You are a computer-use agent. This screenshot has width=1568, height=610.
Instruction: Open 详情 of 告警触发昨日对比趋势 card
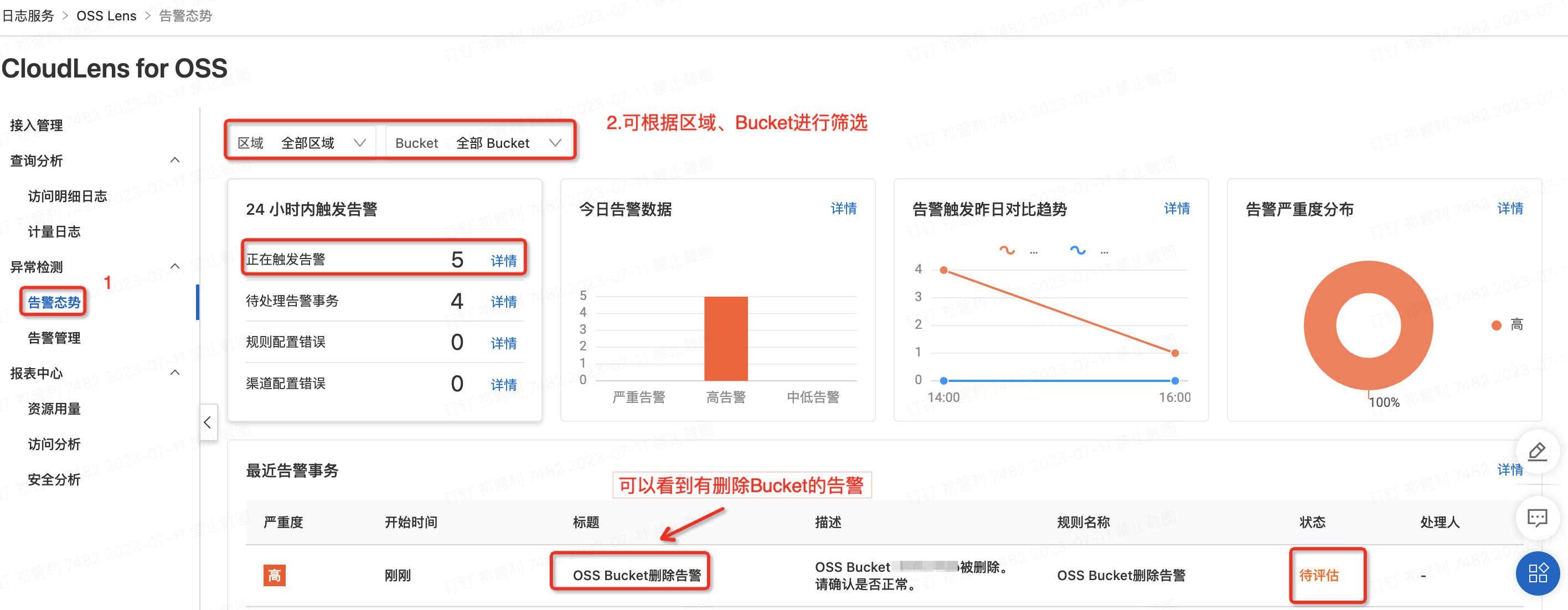click(x=1177, y=208)
